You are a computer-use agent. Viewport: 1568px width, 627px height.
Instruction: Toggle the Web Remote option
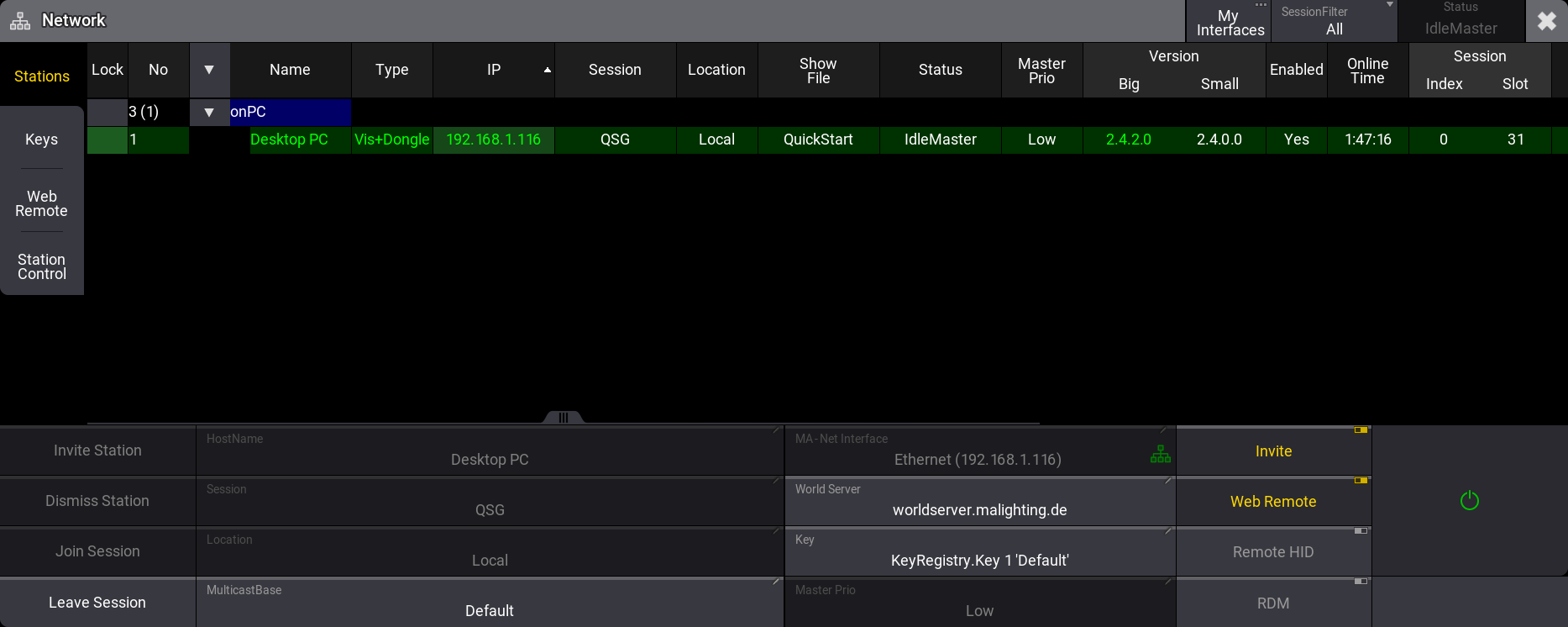pyautogui.click(x=1273, y=502)
